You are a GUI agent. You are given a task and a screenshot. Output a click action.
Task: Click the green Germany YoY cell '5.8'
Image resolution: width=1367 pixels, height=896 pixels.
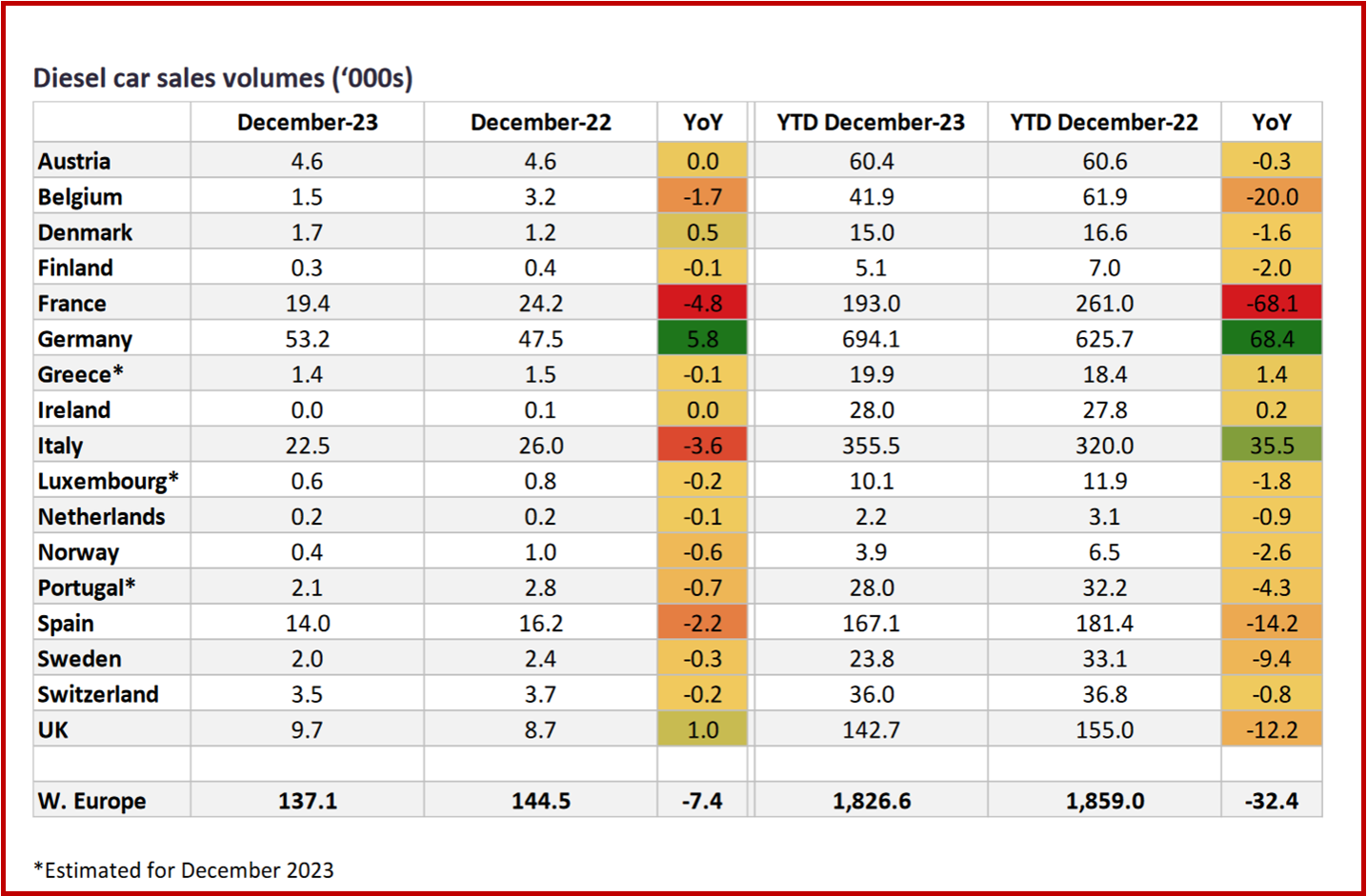703,339
